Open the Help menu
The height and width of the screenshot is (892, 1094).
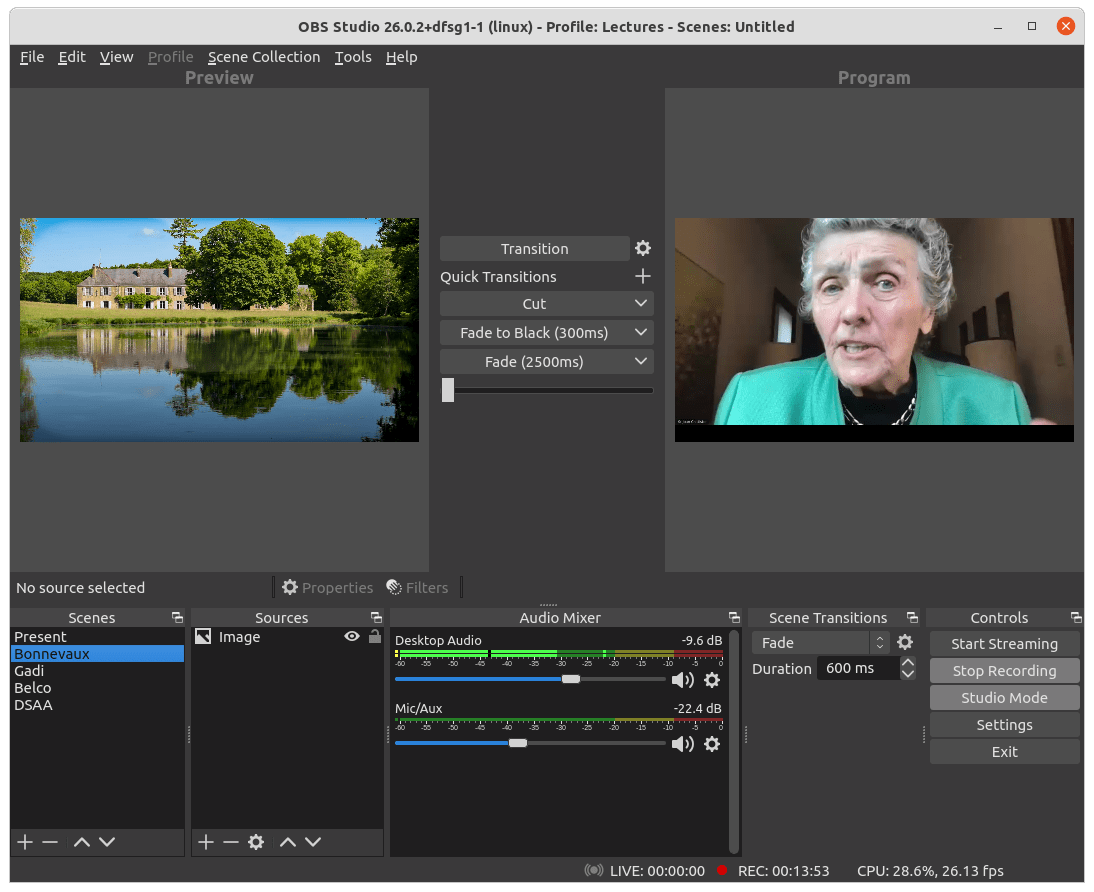pyautogui.click(x=401, y=57)
